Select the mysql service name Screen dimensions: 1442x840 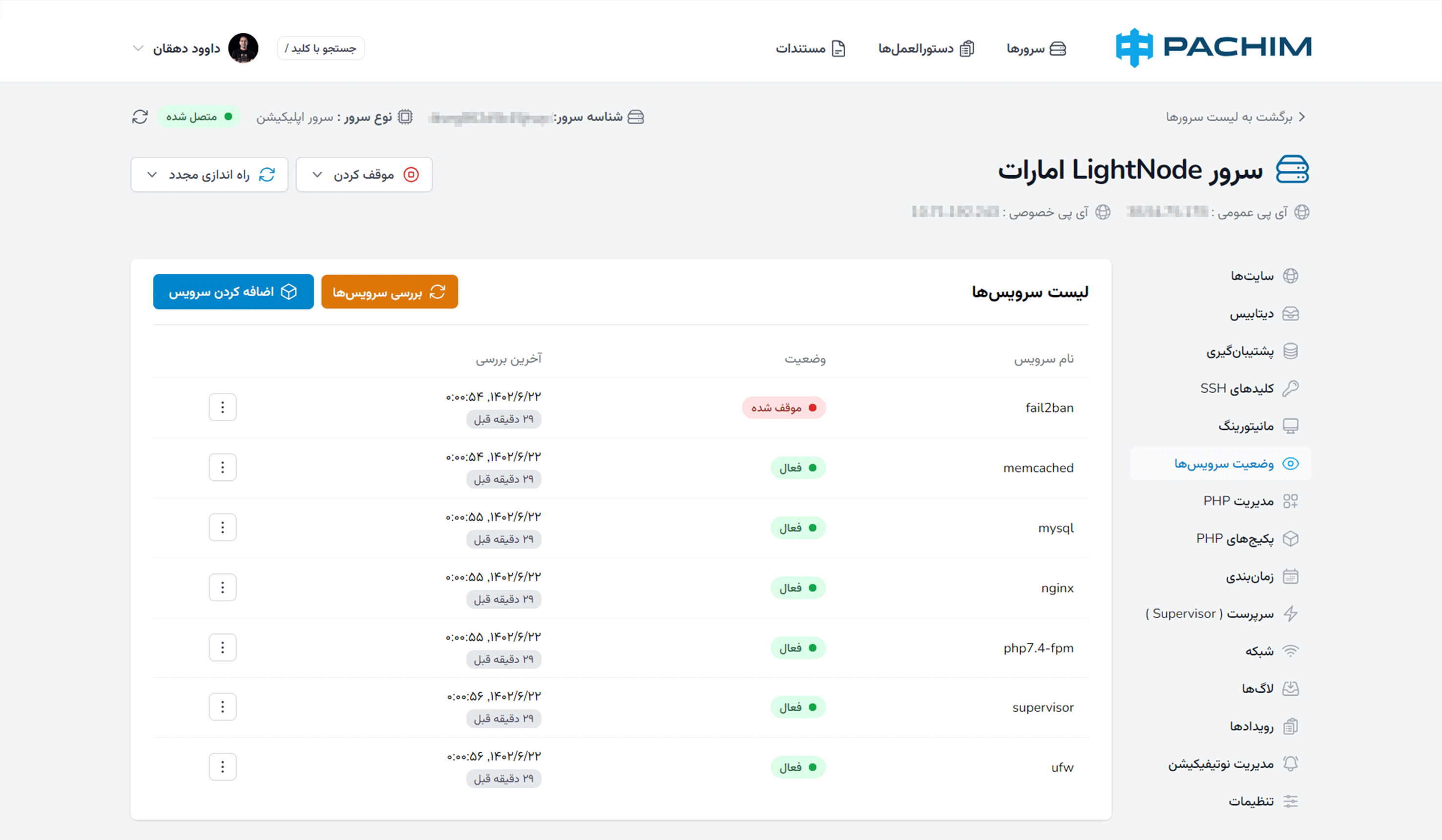(1056, 528)
